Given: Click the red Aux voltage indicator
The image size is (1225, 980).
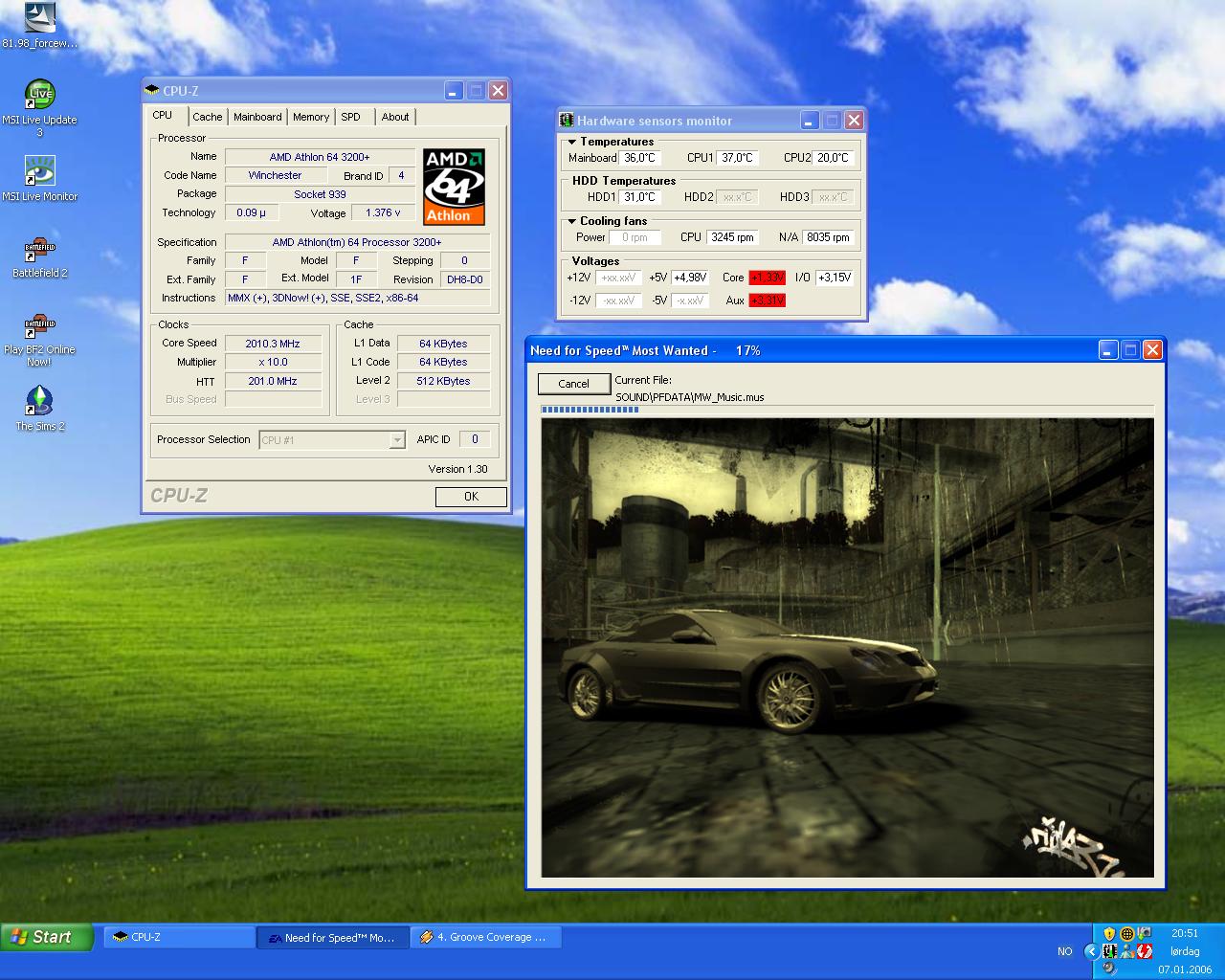Looking at the screenshot, I should (768, 301).
